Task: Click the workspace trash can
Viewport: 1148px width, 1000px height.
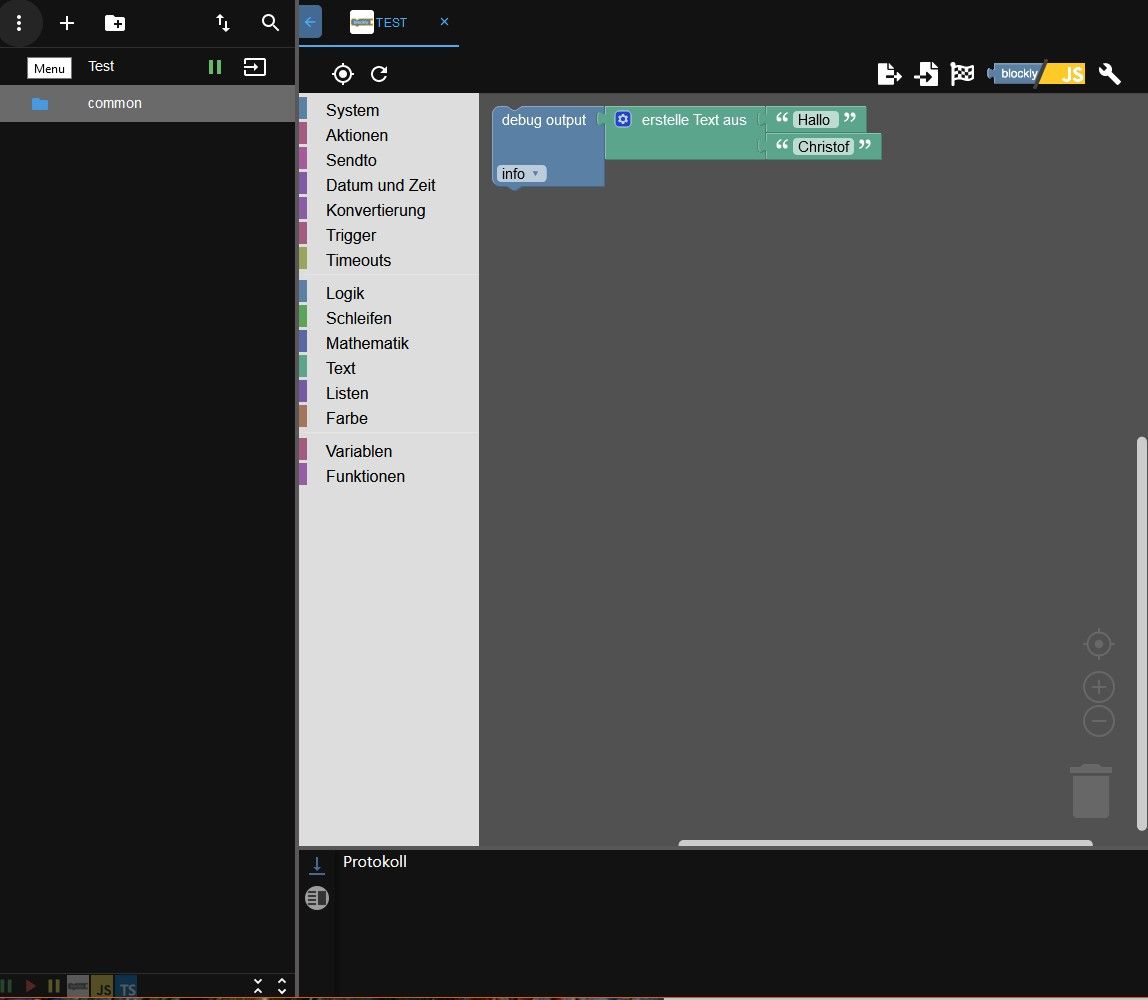Action: (1091, 791)
